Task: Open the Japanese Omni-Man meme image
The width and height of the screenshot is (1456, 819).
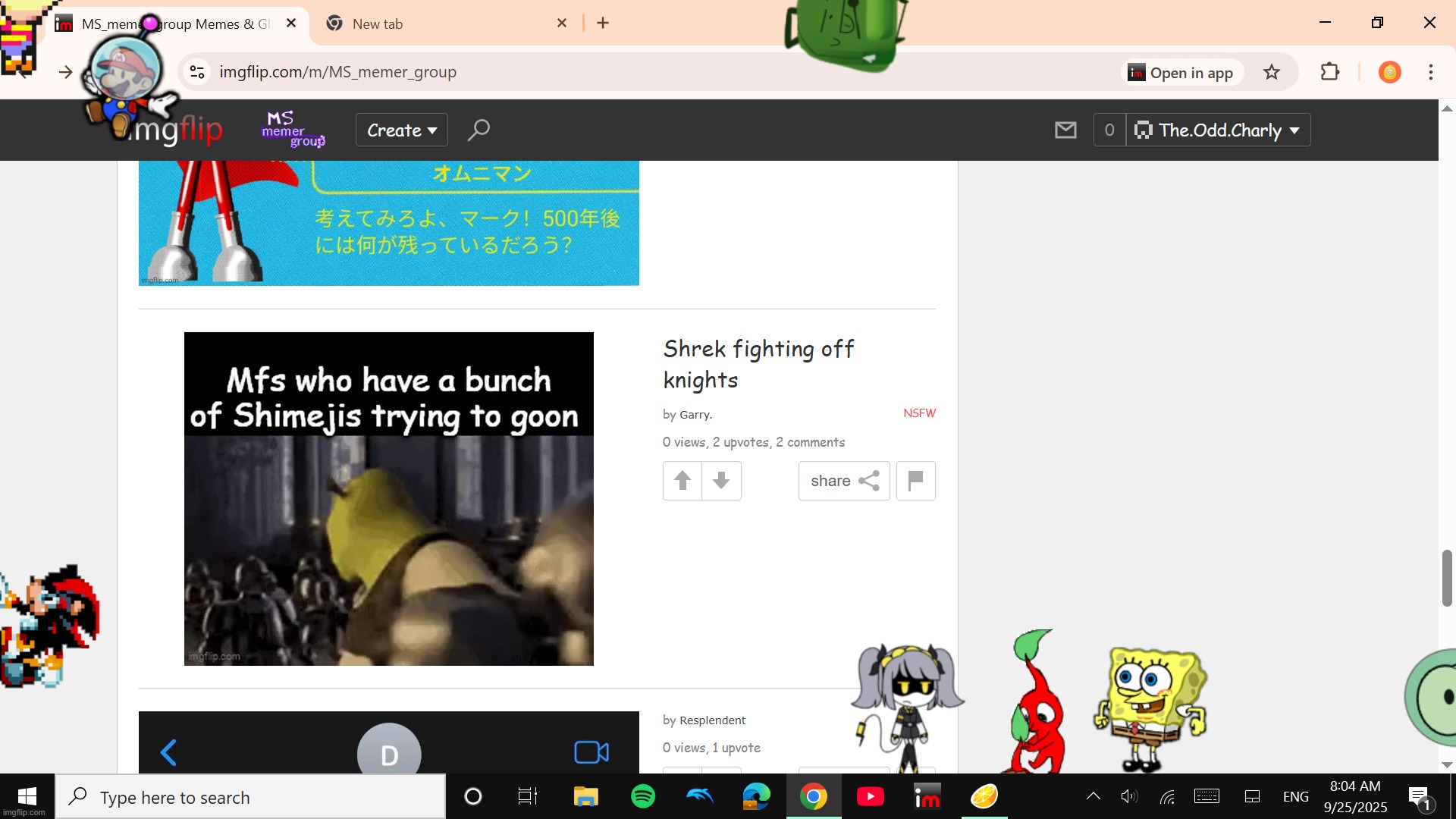Action: (388, 223)
